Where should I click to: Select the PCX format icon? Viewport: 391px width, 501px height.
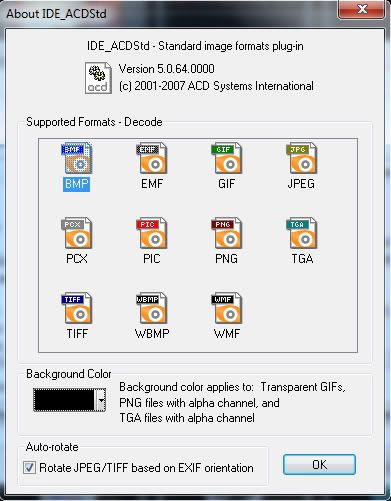(77, 233)
